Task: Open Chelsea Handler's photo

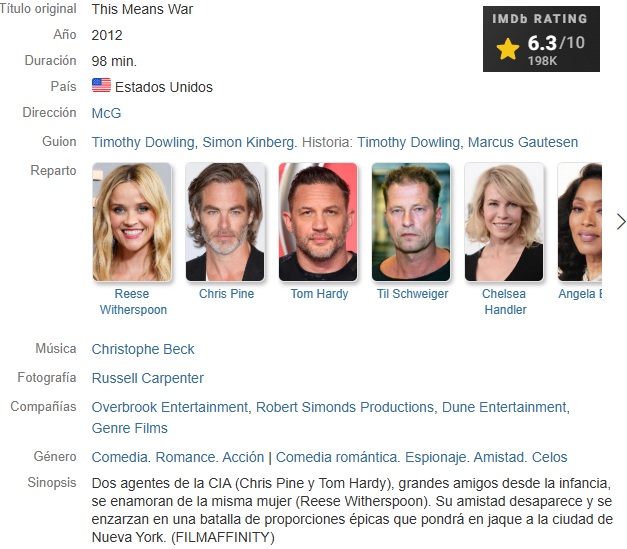Action: pyautogui.click(x=504, y=222)
